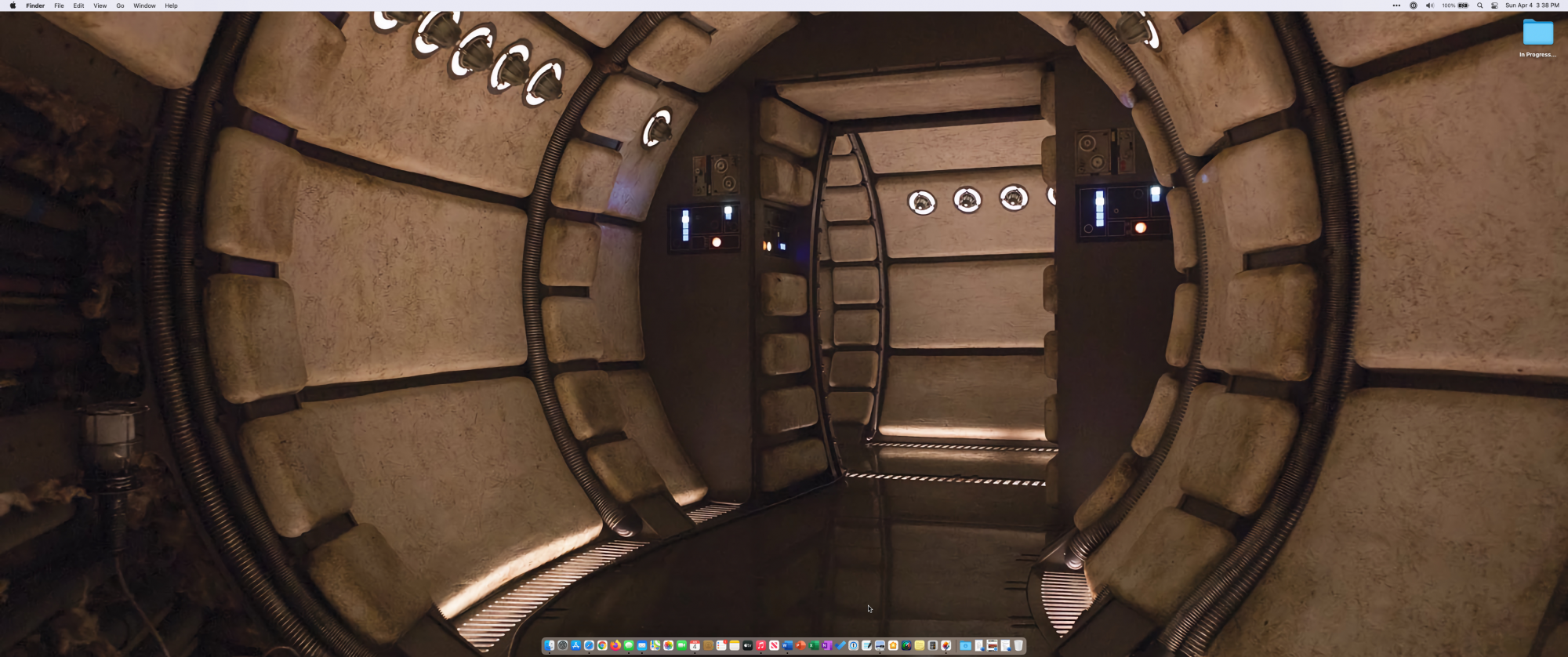Launch Microsoft Excel from Dock

point(814,645)
